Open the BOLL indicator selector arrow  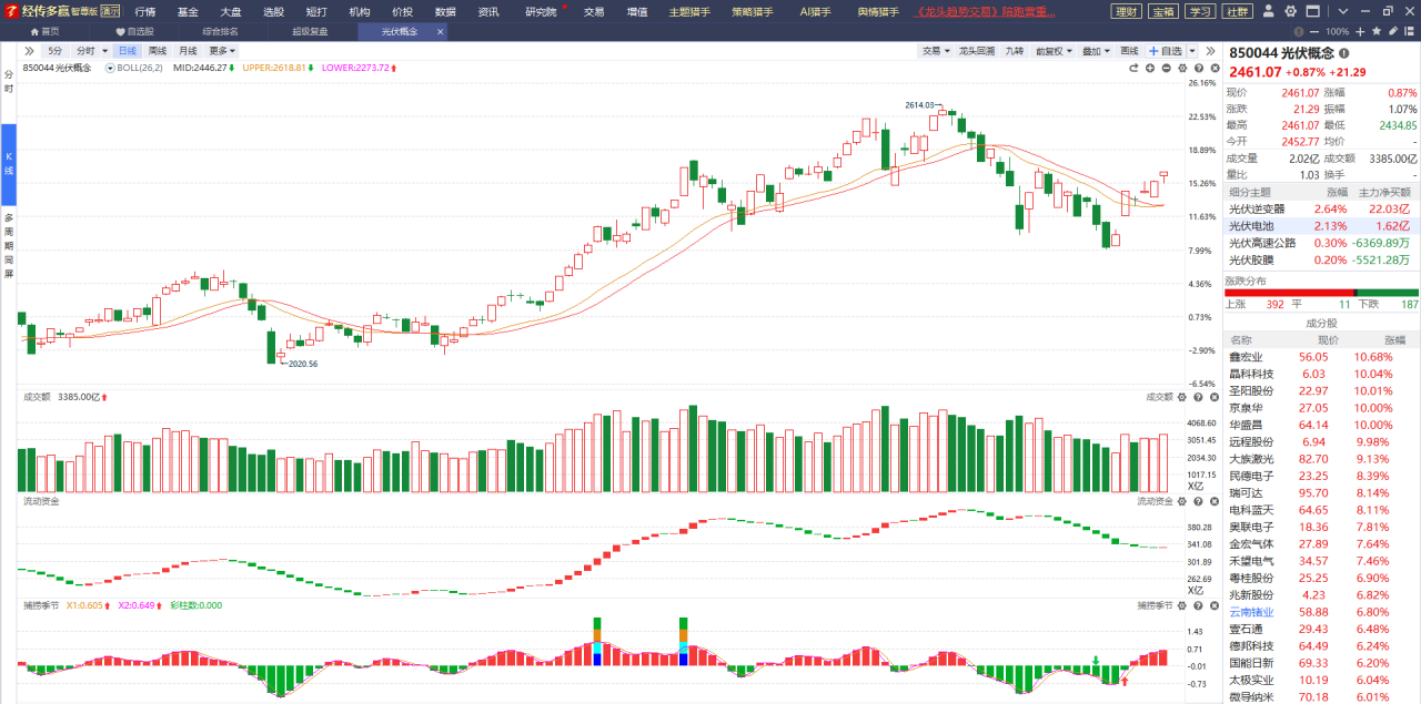pyautogui.click(x=110, y=68)
